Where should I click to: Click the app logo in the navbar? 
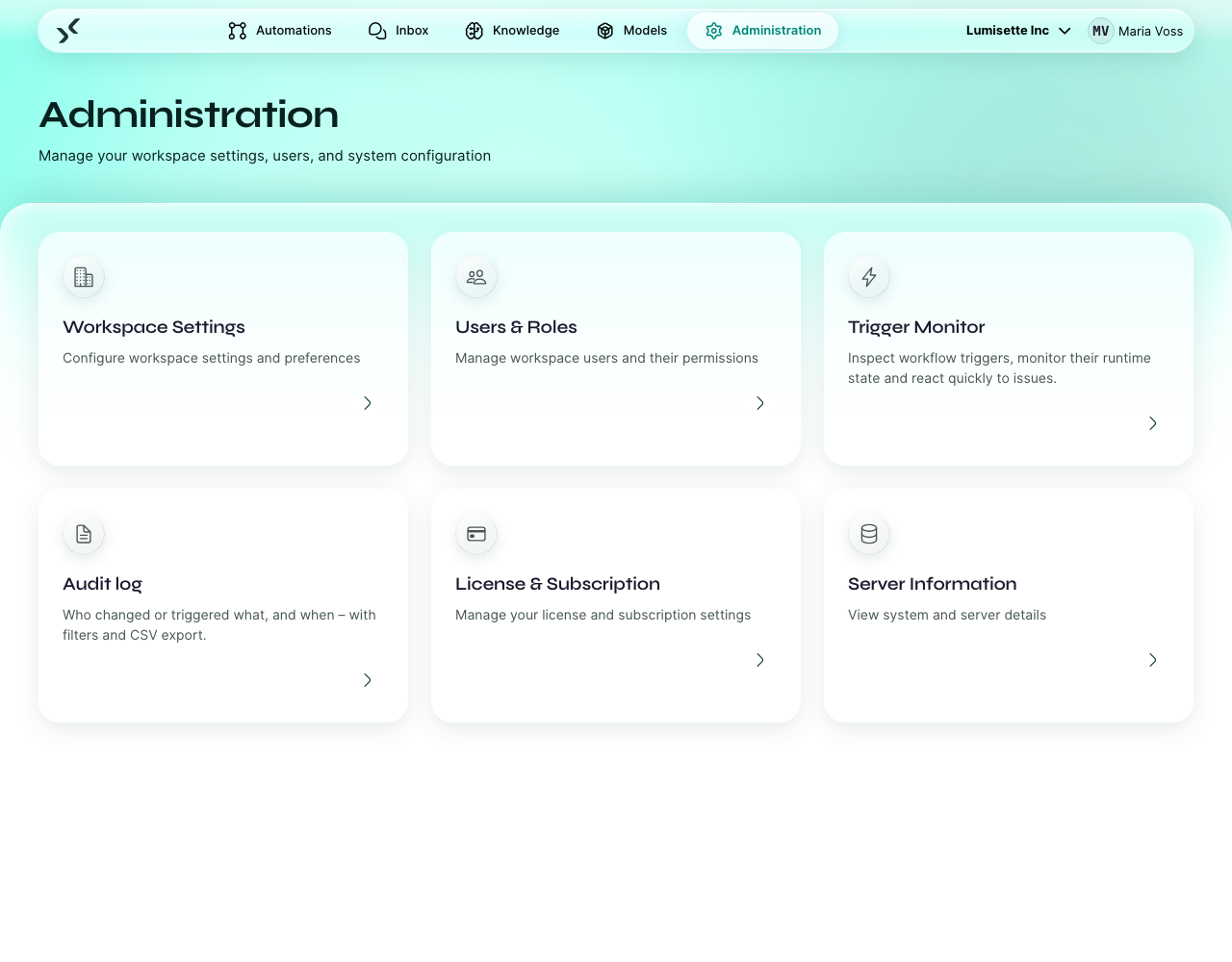pos(68,31)
